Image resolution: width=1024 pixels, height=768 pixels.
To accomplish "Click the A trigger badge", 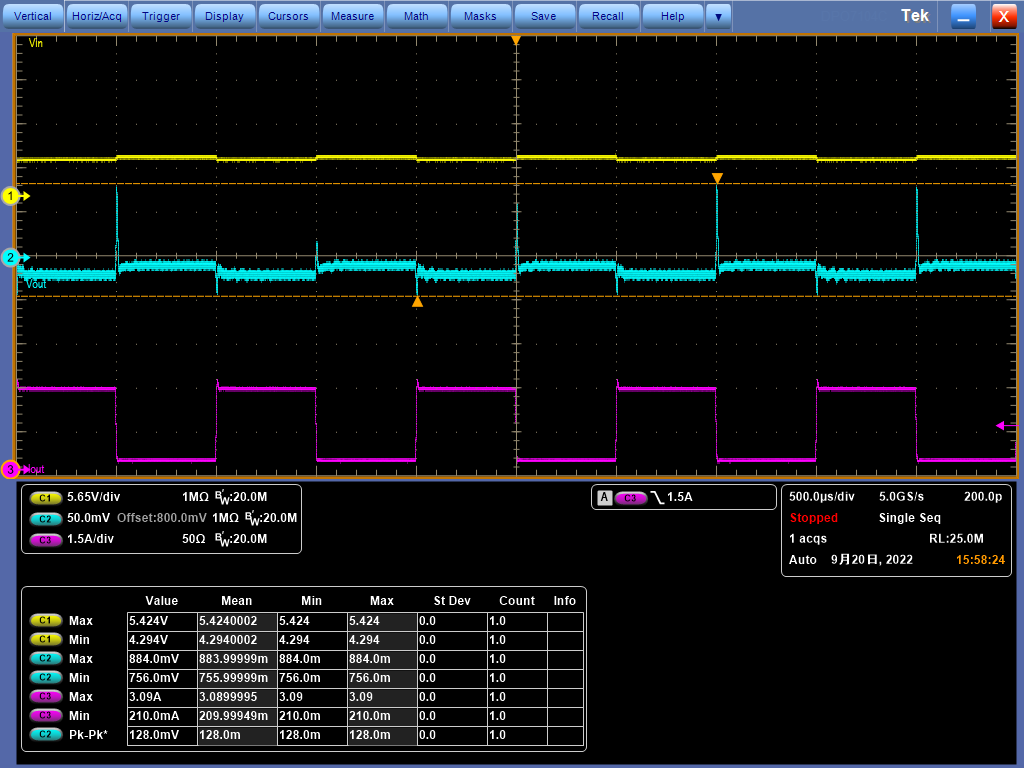I will coord(604,497).
